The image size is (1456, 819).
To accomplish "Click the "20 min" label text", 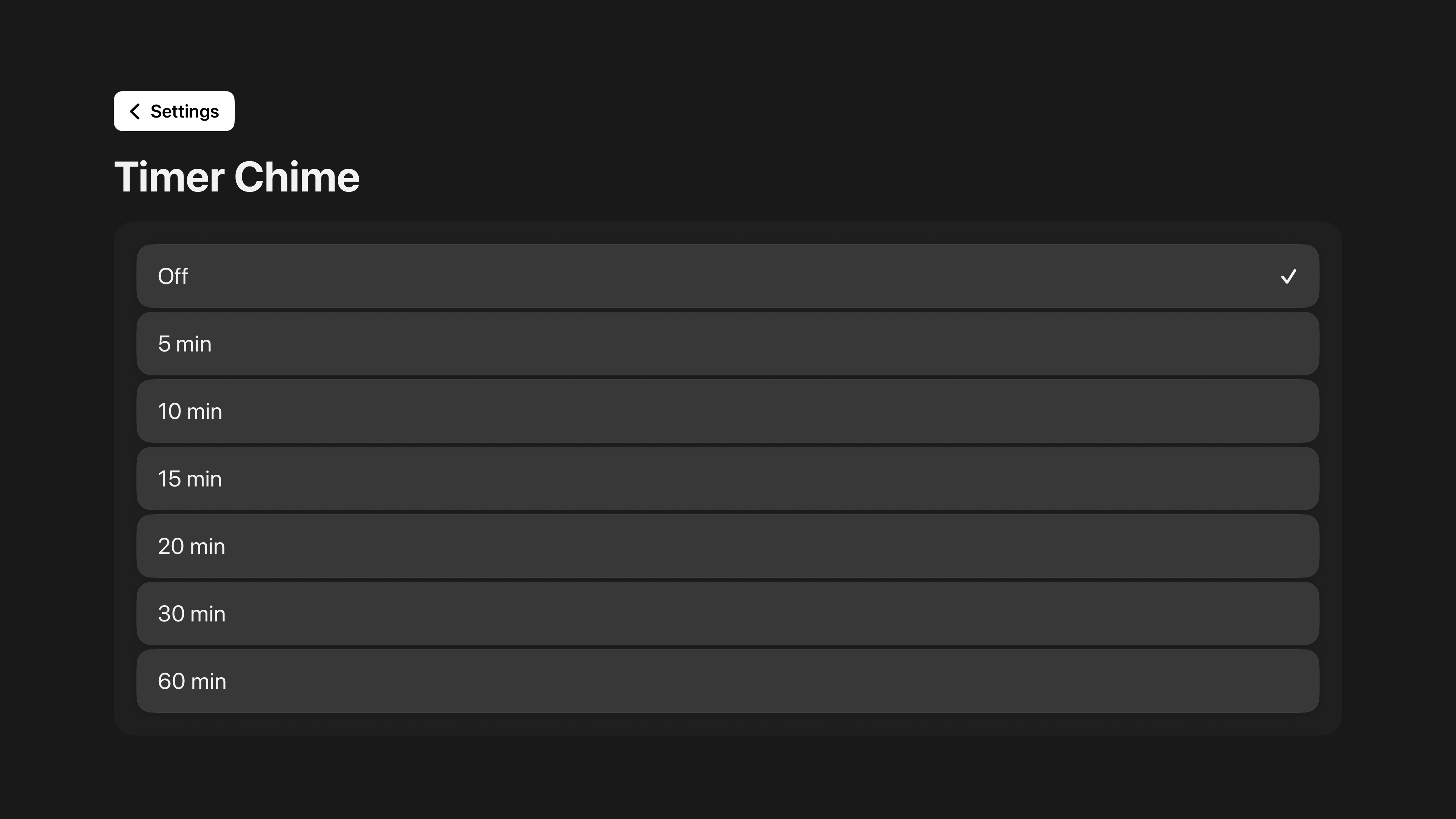I will tap(191, 546).
